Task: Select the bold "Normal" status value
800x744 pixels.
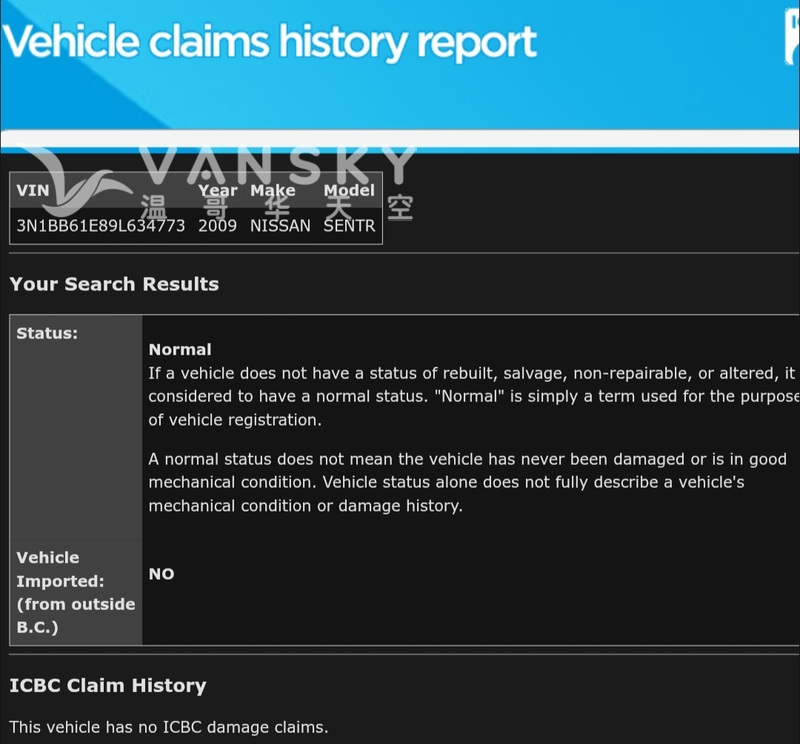Action: pos(180,350)
